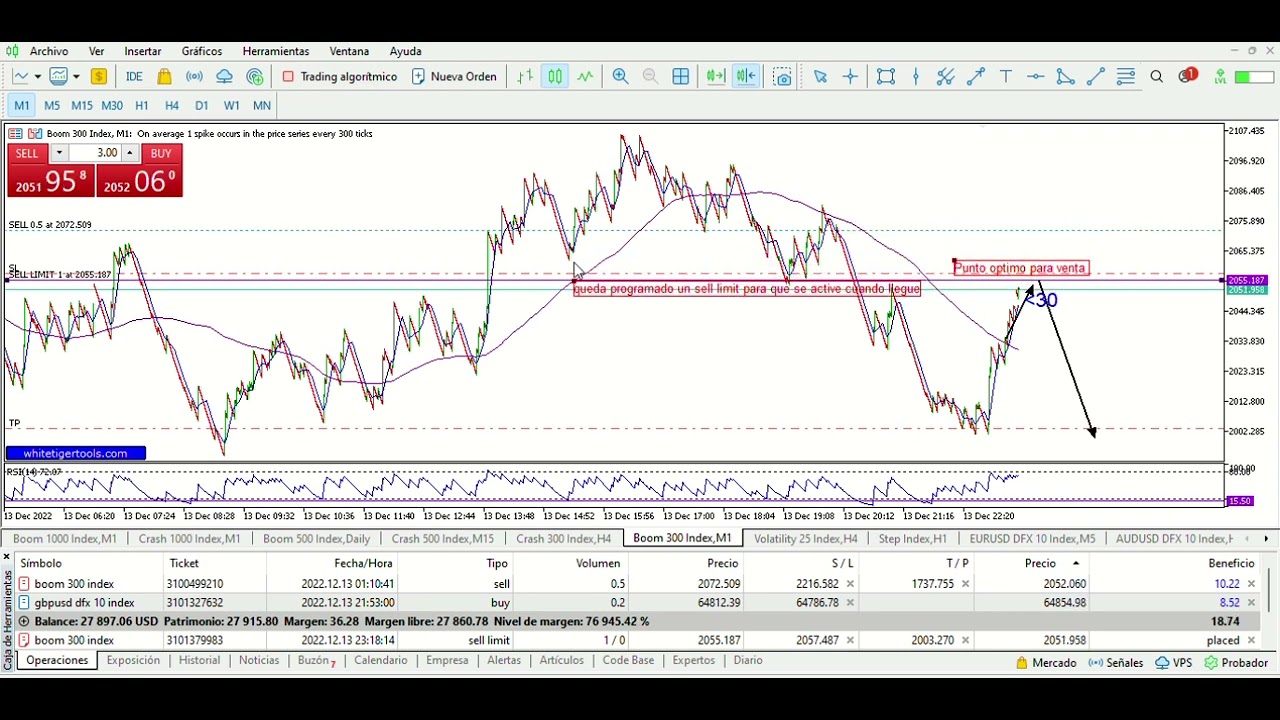Zoom in on the chart

(x=620, y=77)
